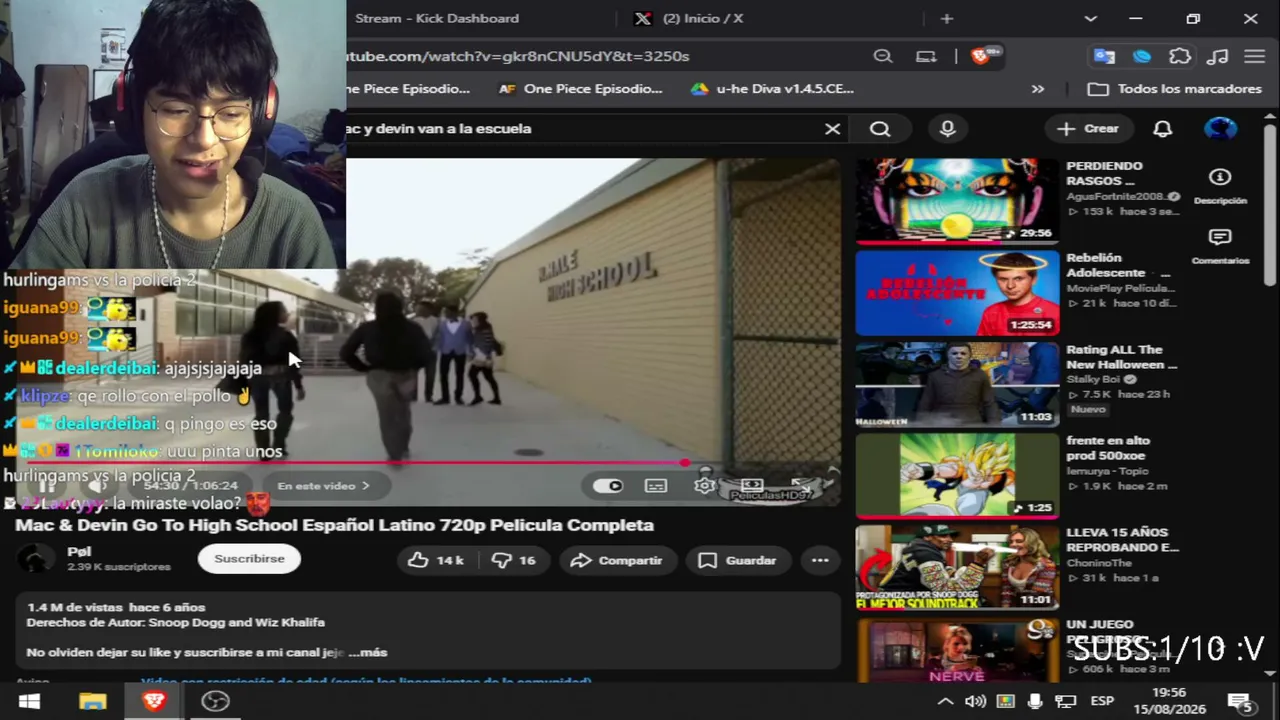Open YouTube notifications bell

[x=1162, y=128]
